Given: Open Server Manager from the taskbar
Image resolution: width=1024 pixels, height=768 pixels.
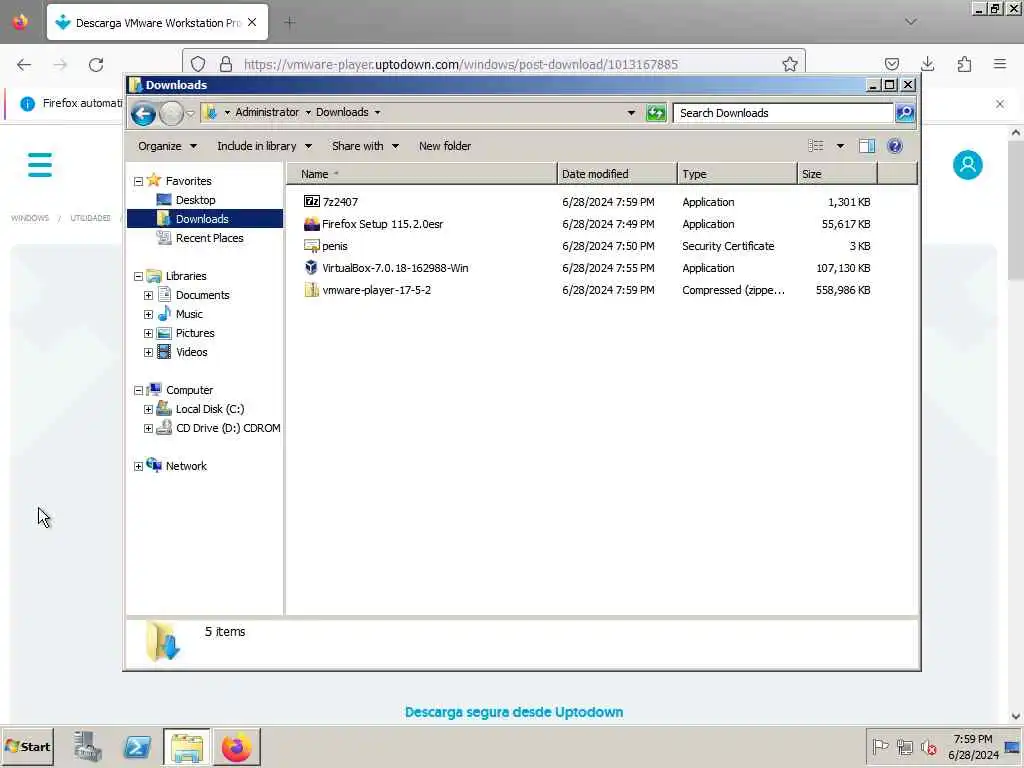Looking at the screenshot, I should pos(88,746).
